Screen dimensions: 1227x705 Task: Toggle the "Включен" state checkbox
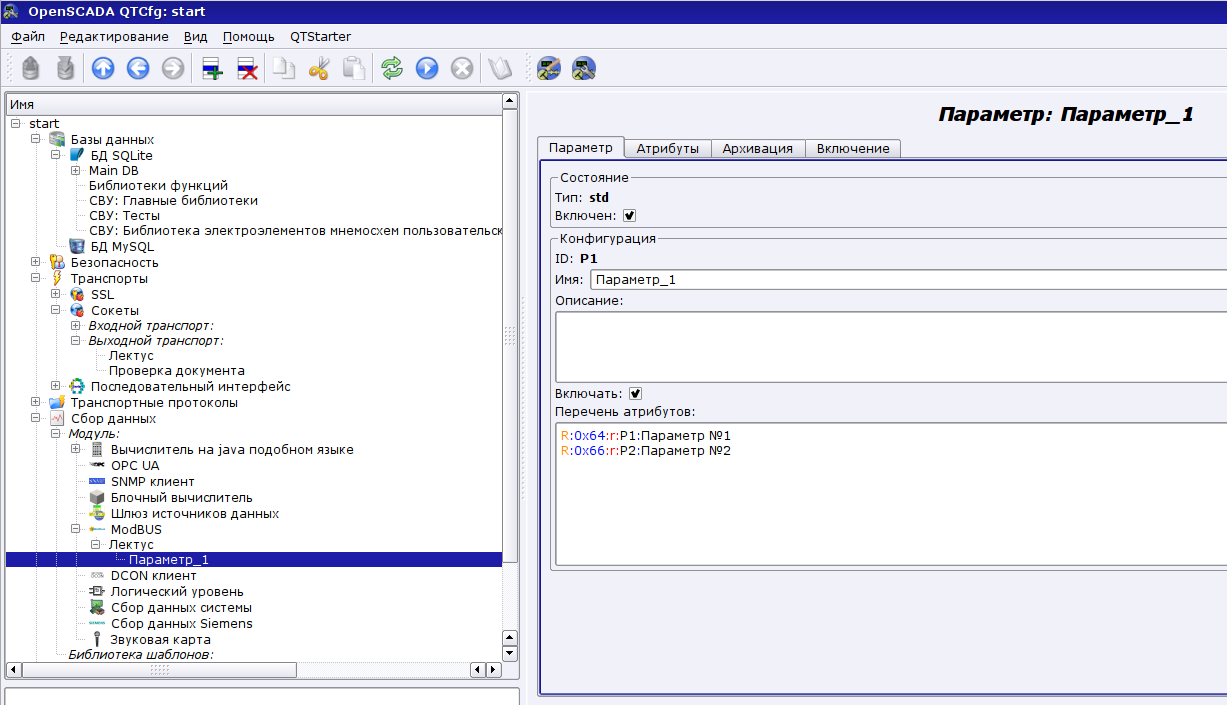click(x=630, y=215)
